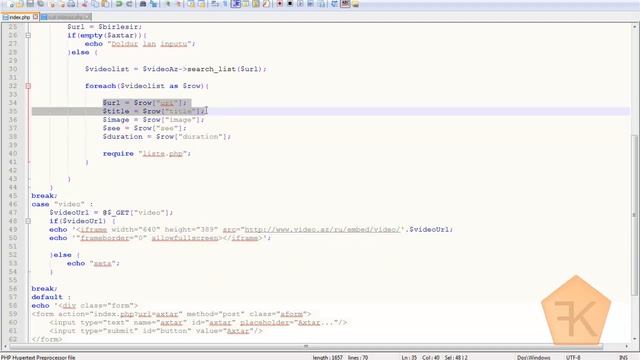Screen dimensions: 640x360
Task: Click the ABC spell check toolbar icon
Action: 345,4
